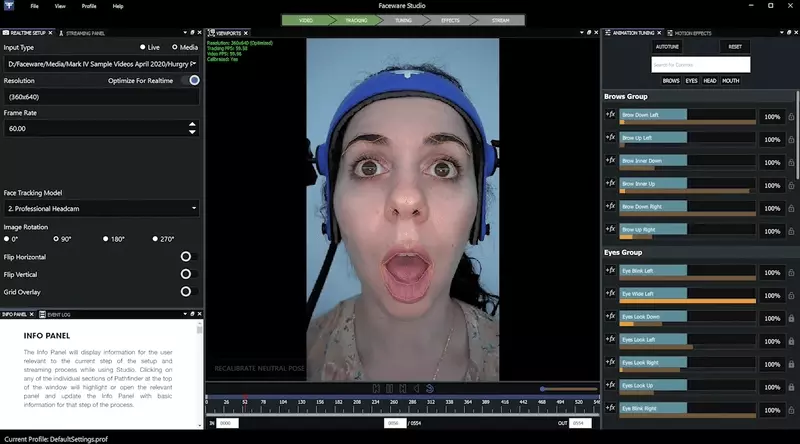This screenshot has width=800, height=444.
Task: Open the Help menu
Action: click(x=118, y=6)
